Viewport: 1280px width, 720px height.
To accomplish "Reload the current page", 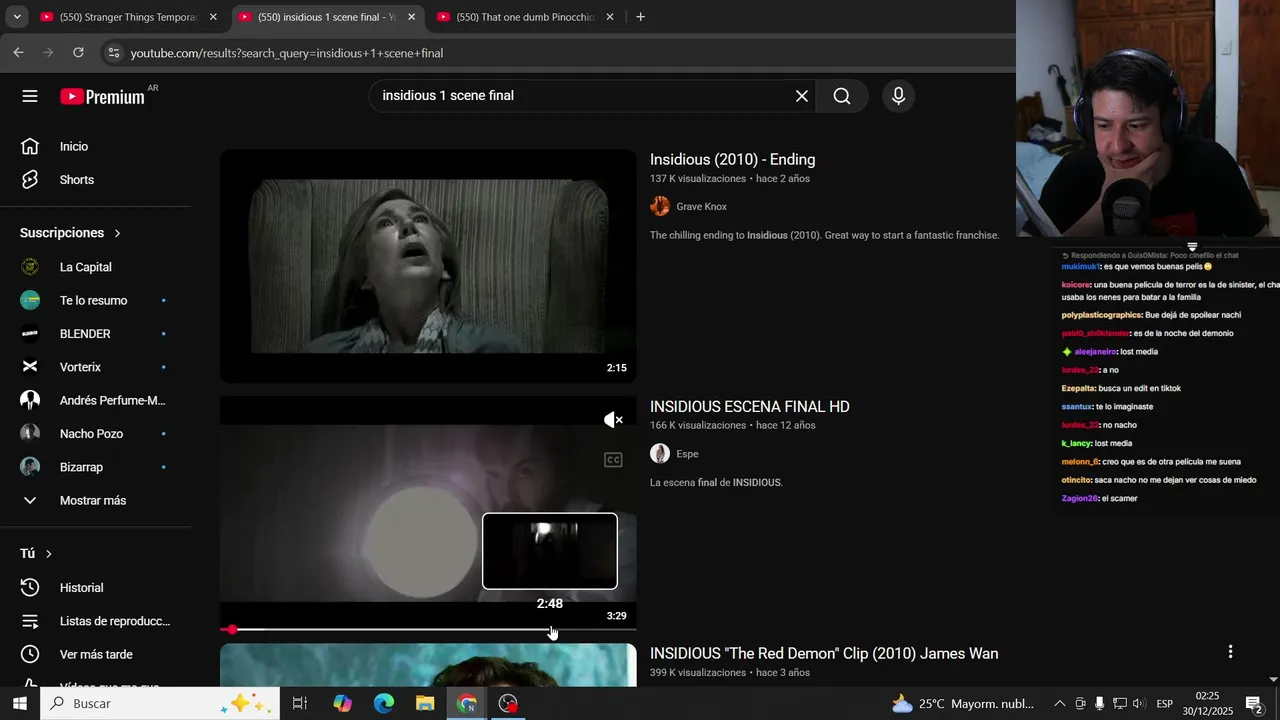I will [79, 53].
